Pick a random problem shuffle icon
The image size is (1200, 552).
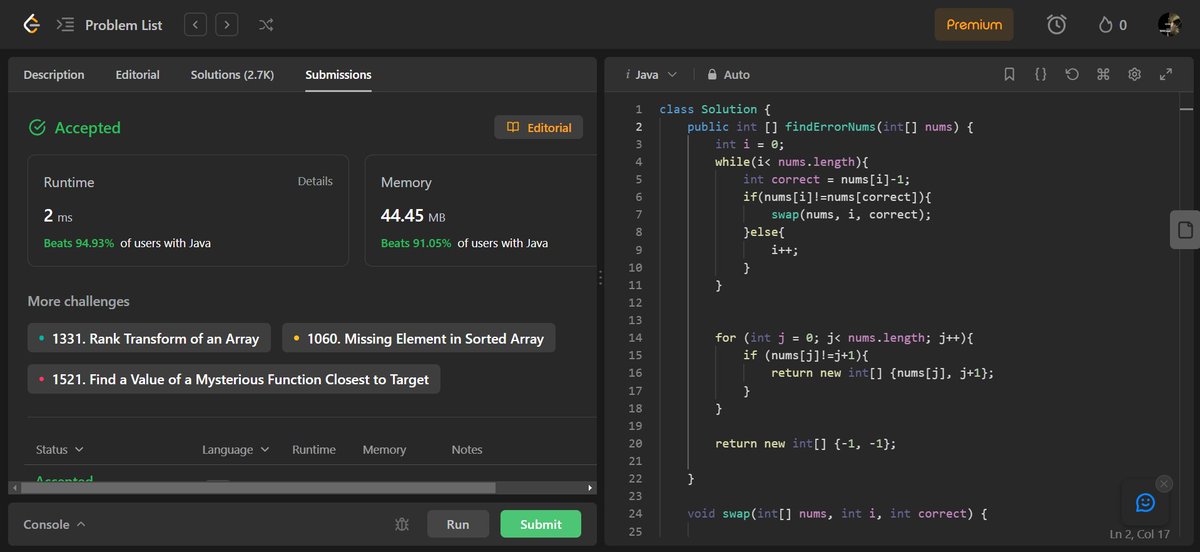pyautogui.click(x=266, y=25)
